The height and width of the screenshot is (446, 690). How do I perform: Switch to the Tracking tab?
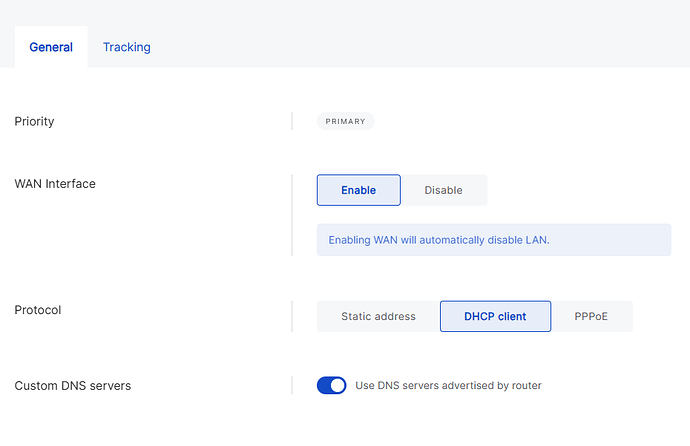click(x=126, y=47)
